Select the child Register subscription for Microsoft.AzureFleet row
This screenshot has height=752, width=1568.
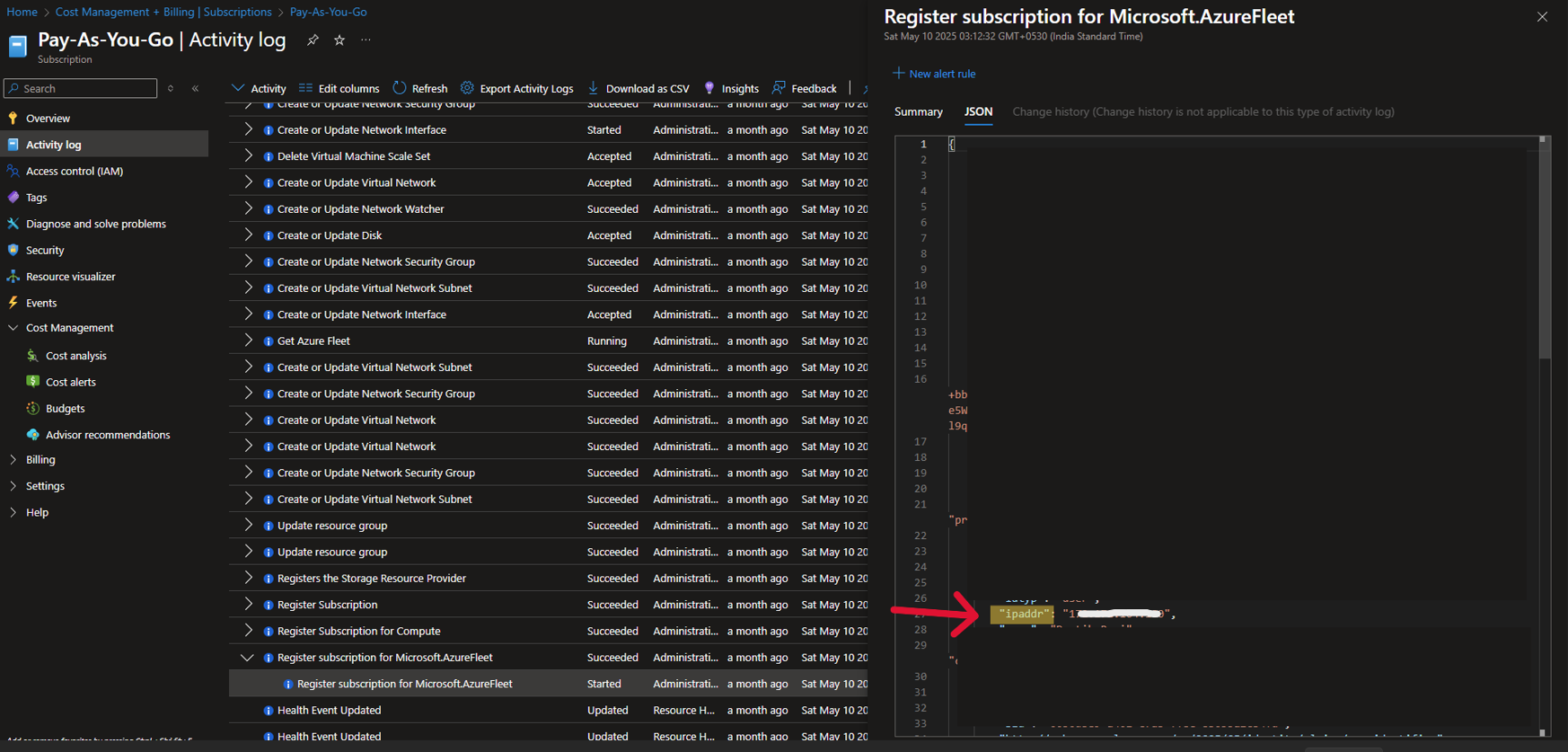(x=549, y=684)
